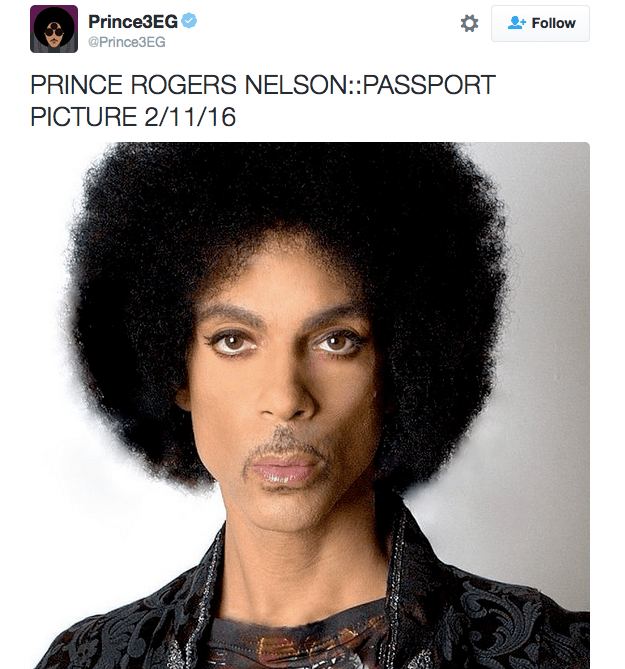Open the user actions menu via the gear
The image size is (625, 669).
[x=469, y=23]
